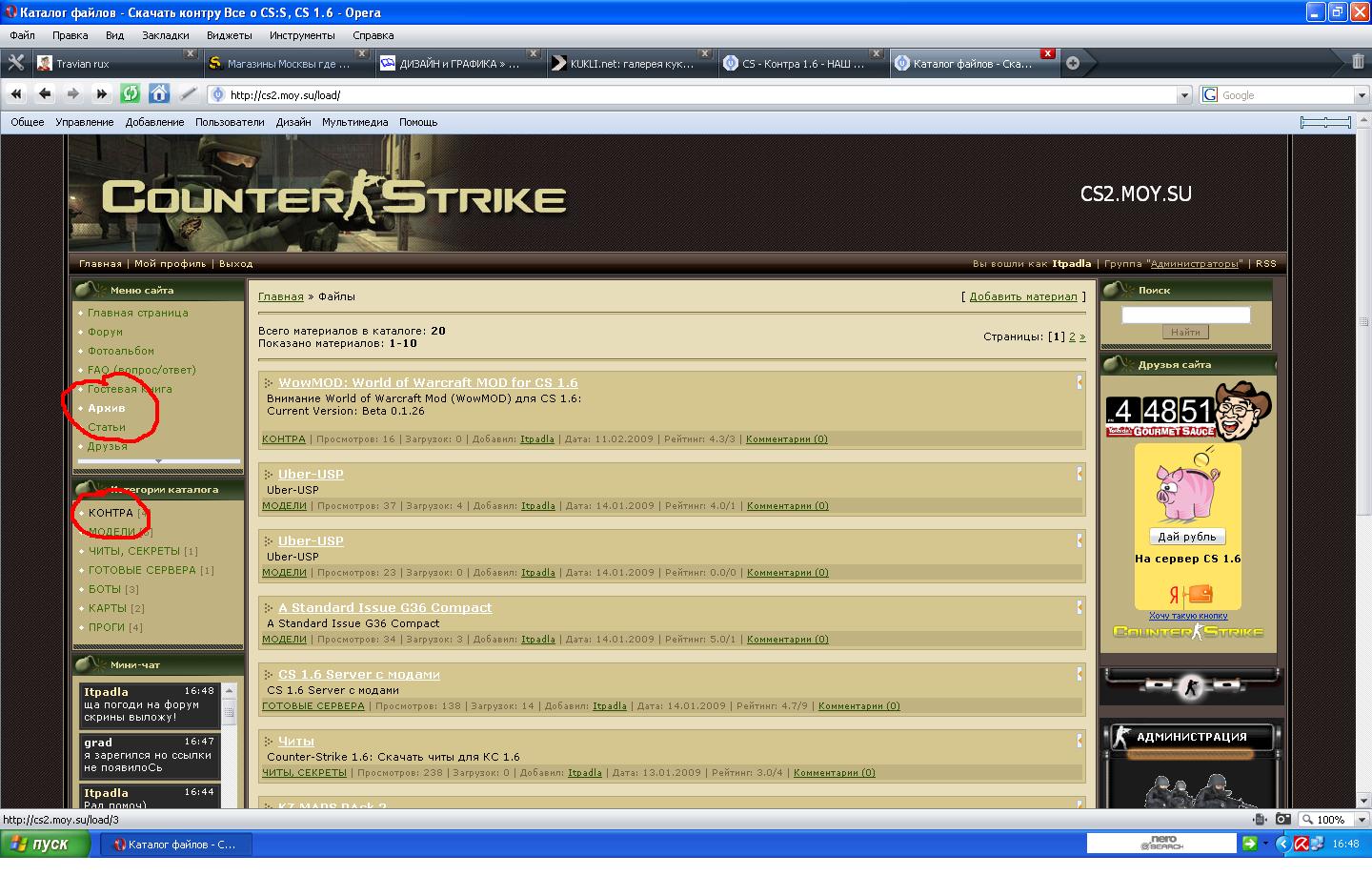Image resolution: width=1372 pixels, height=896 pixels.
Task: Click the camera icon in status bar
Action: 1283,819
